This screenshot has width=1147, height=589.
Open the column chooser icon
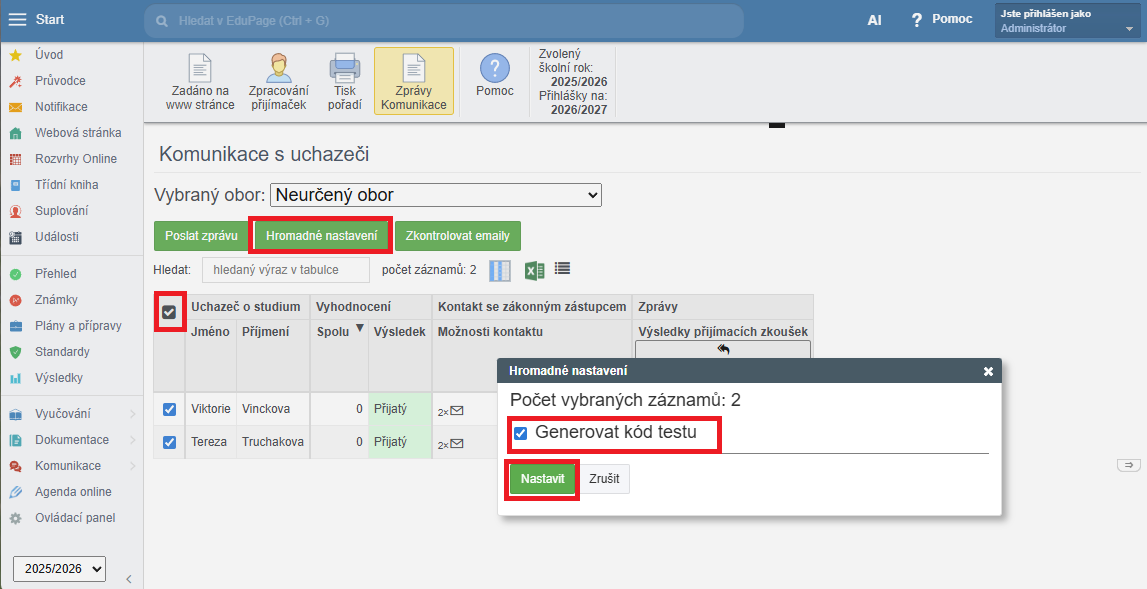point(500,270)
